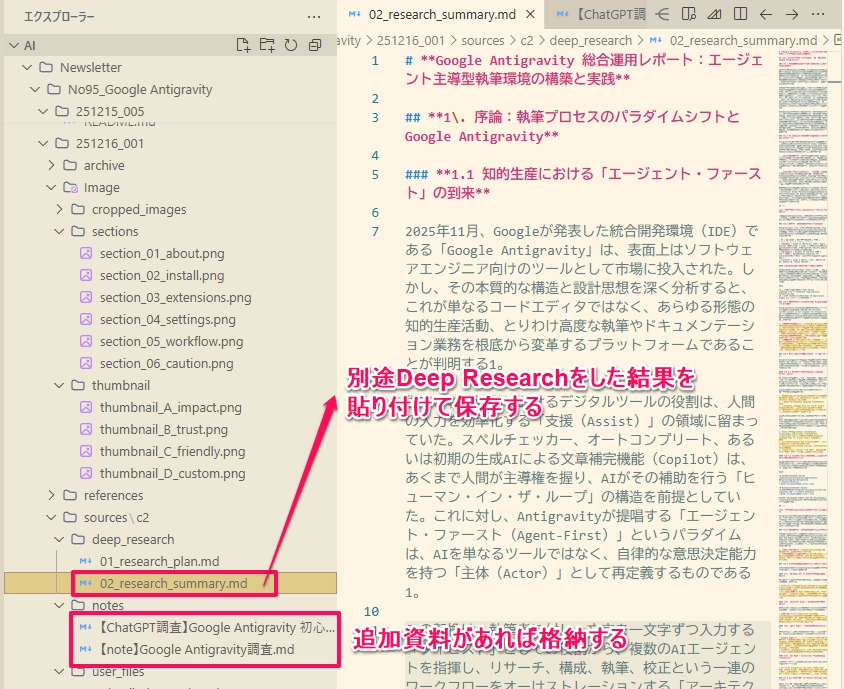Click deep_research in the breadcrumb

(590, 40)
